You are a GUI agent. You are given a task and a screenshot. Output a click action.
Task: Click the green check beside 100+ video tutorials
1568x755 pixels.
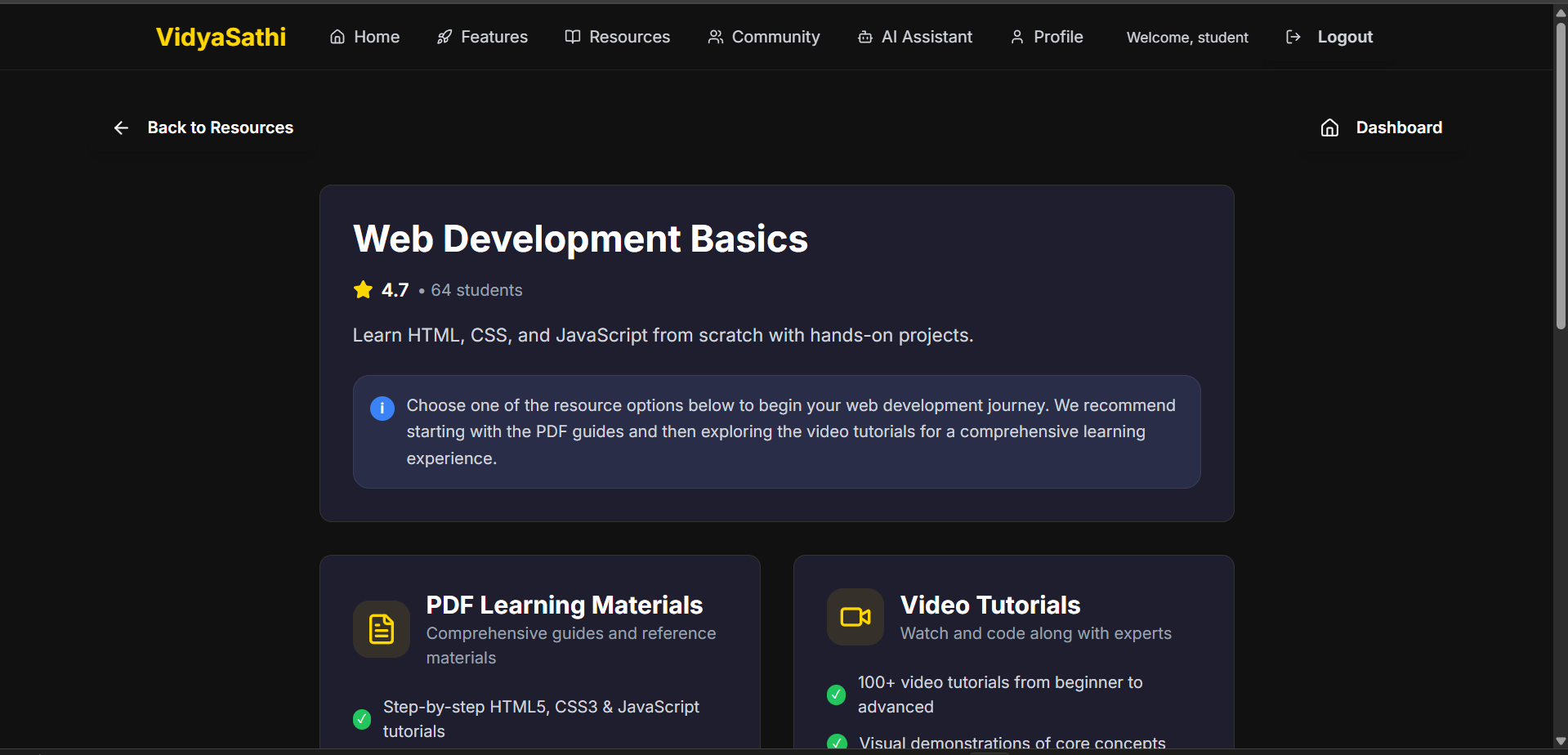pyautogui.click(x=836, y=695)
